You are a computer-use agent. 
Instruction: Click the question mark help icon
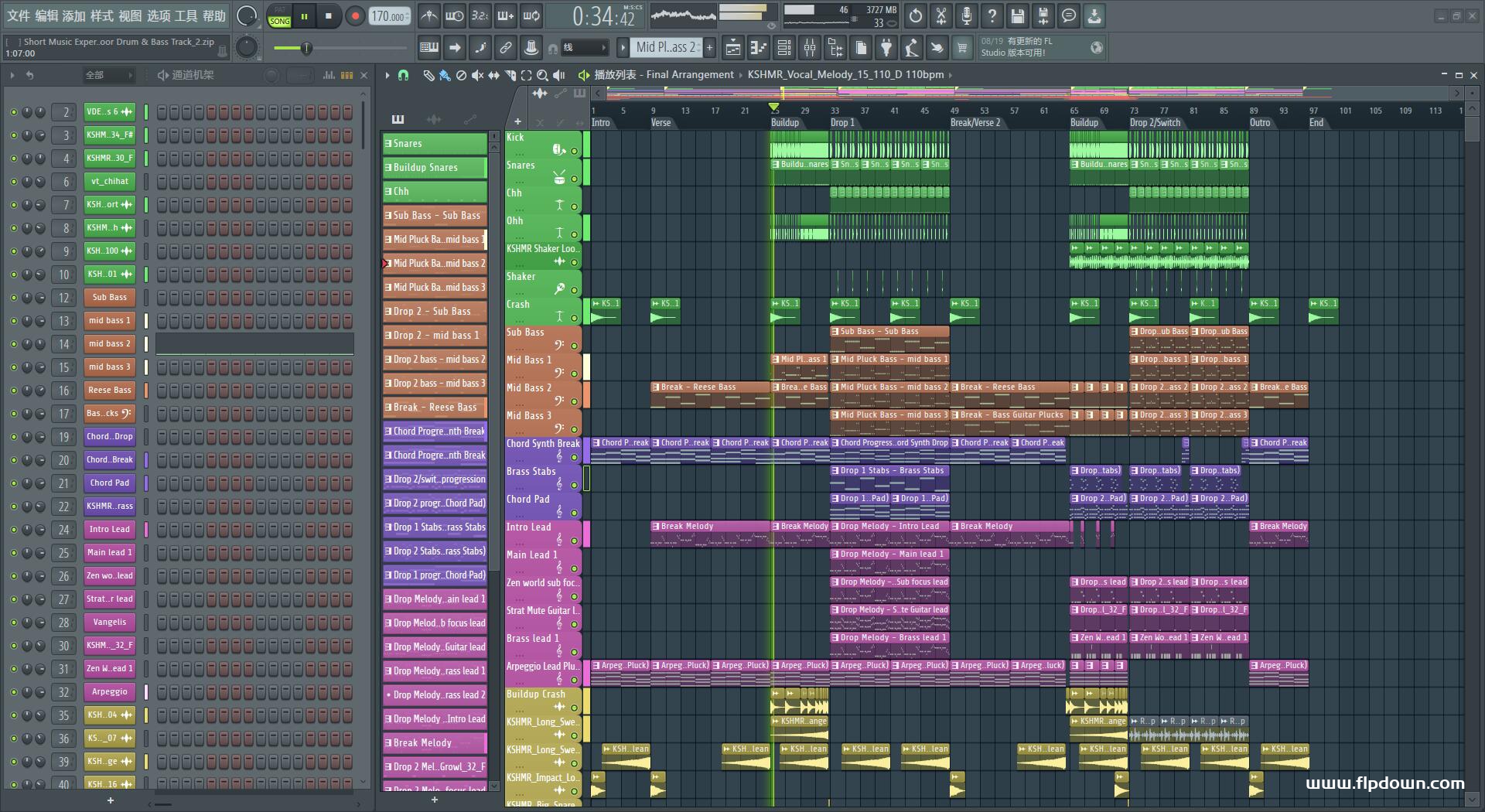click(x=992, y=15)
